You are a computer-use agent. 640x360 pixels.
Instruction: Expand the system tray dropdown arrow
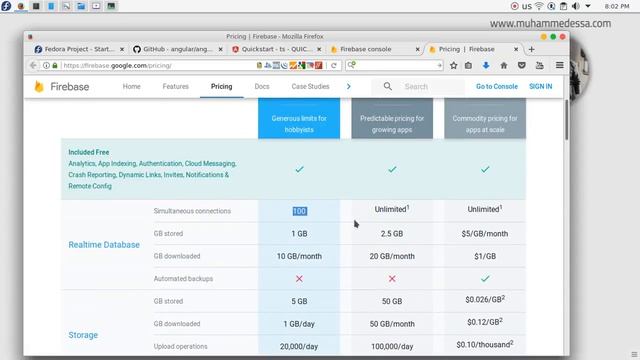(x=588, y=6)
